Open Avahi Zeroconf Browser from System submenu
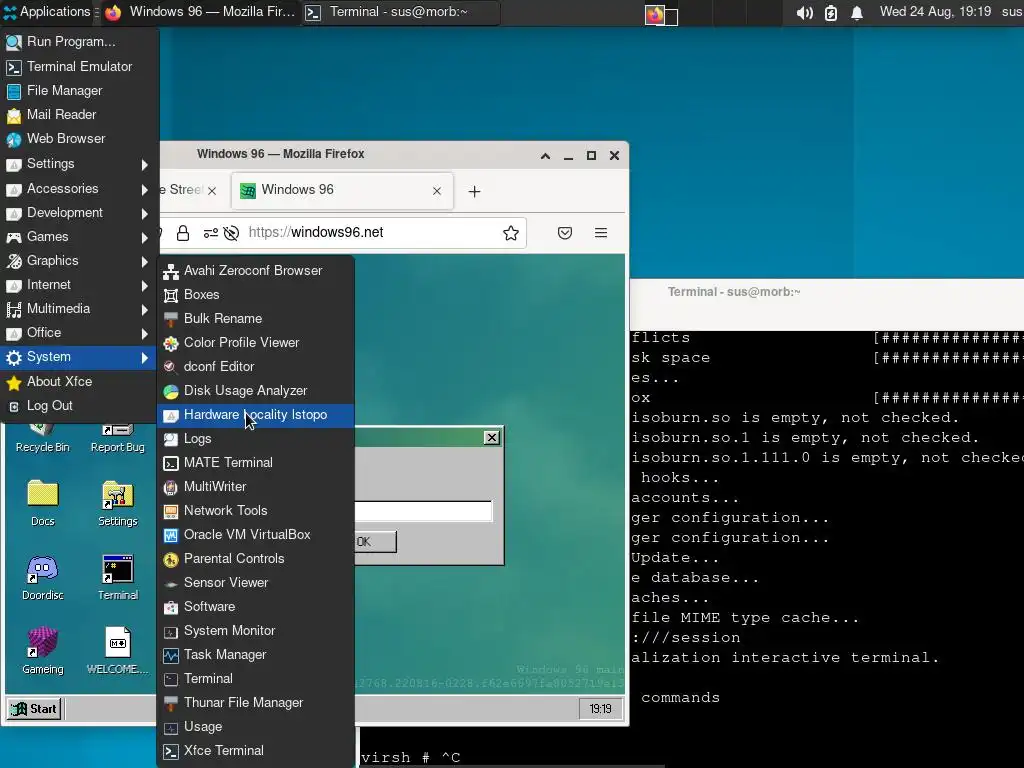 click(x=255, y=270)
